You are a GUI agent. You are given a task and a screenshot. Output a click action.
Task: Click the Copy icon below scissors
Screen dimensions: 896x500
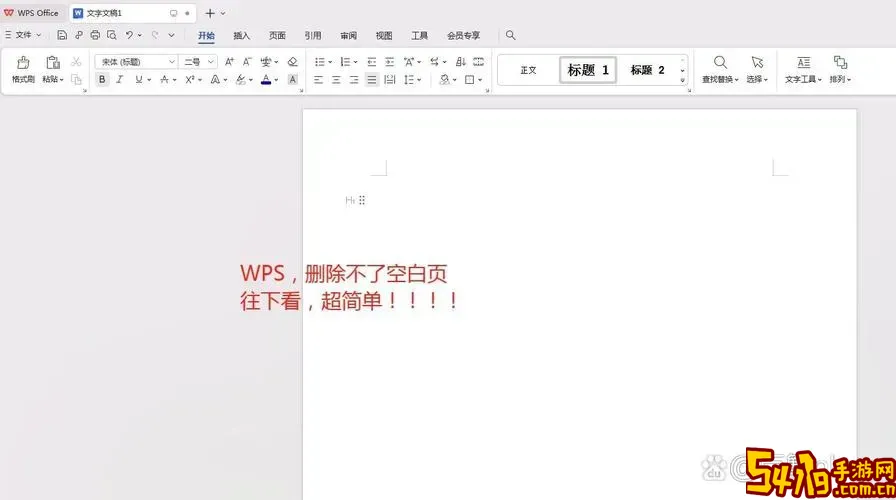(x=76, y=79)
